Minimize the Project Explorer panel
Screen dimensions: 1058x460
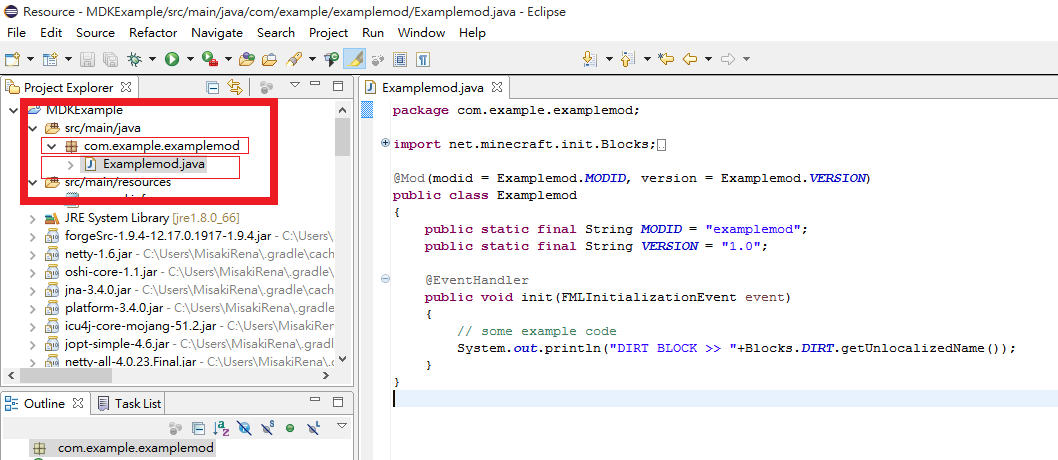pos(315,85)
